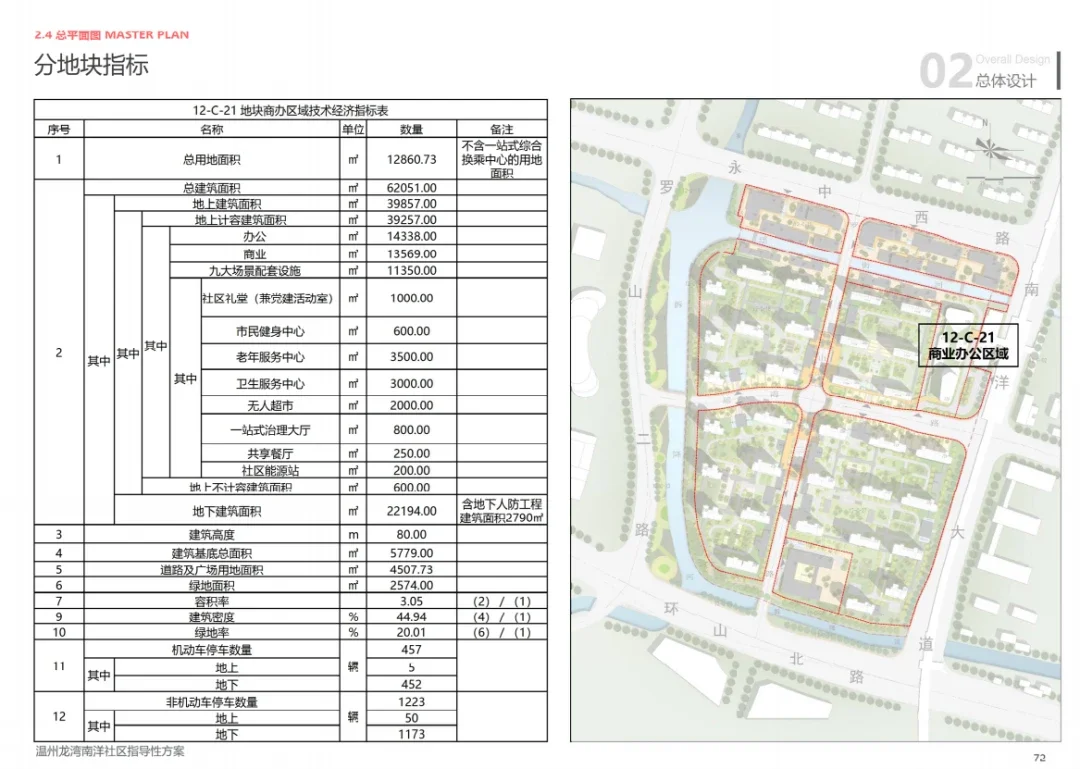Click the formula '(6) / (1)' in the 绿地率 row

point(501,633)
